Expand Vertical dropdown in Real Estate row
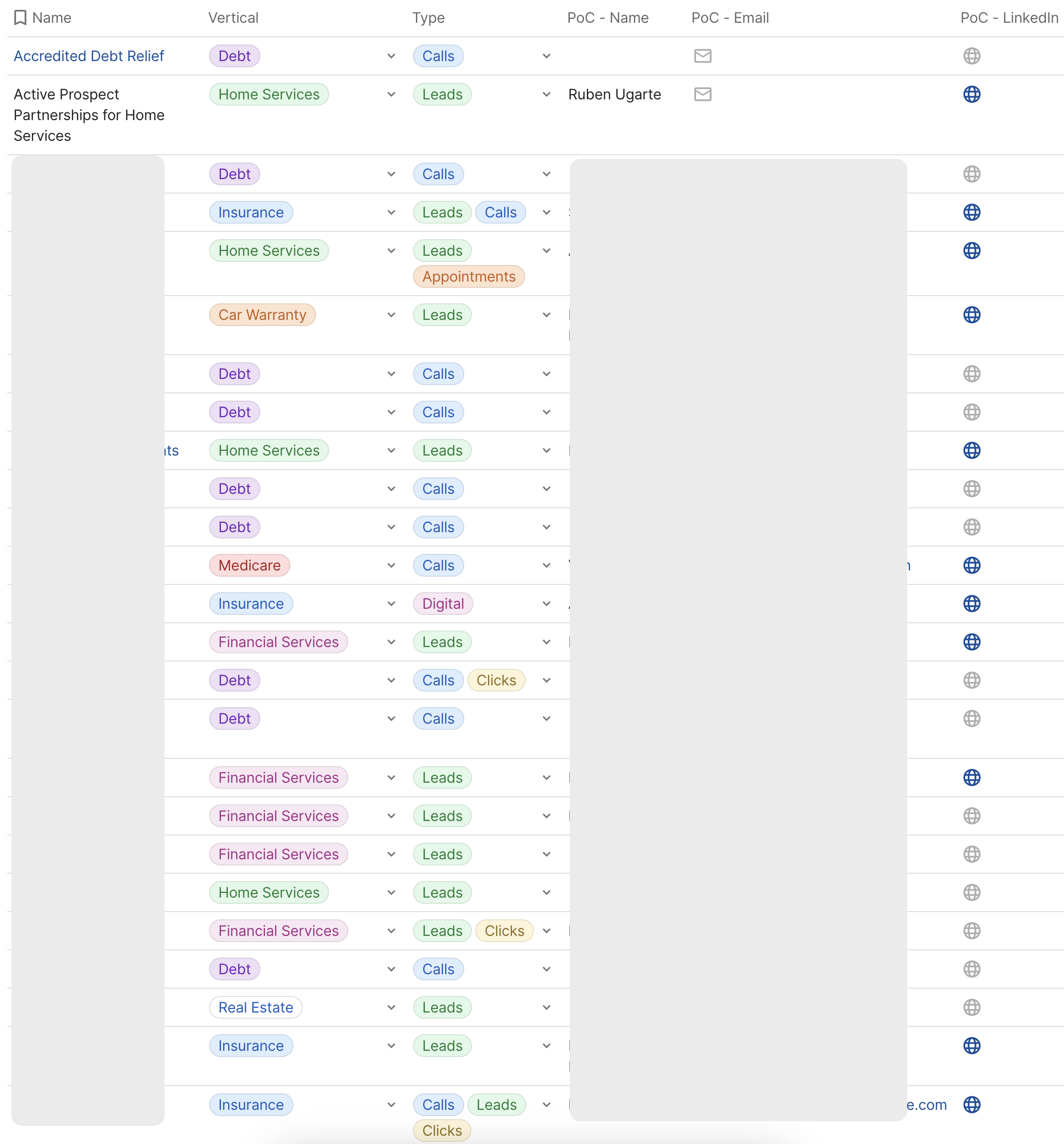1064x1144 pixels. click(x=391, y=1007)
